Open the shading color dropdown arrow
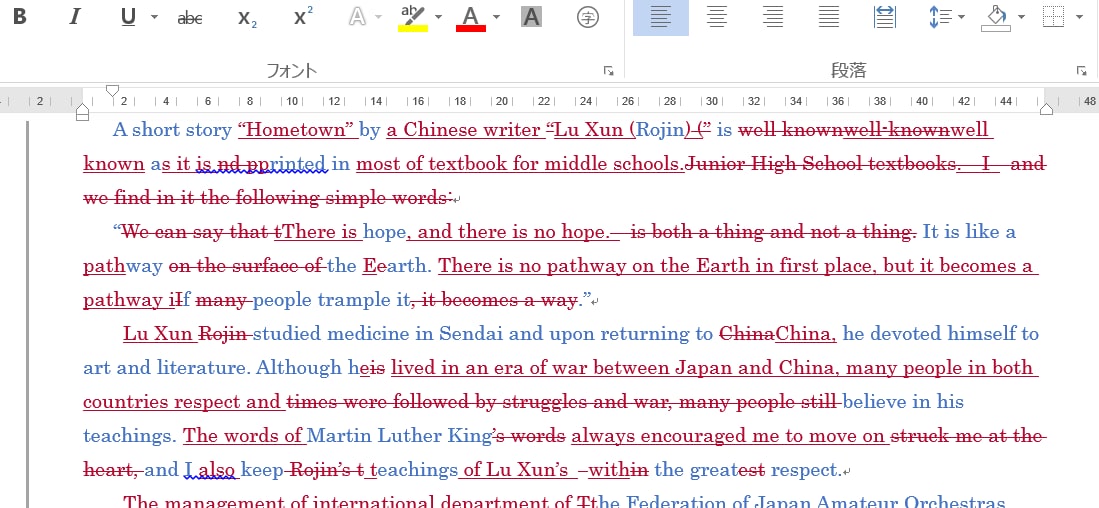Viewport: 1099px width, 508px height. click(1021, 17)
